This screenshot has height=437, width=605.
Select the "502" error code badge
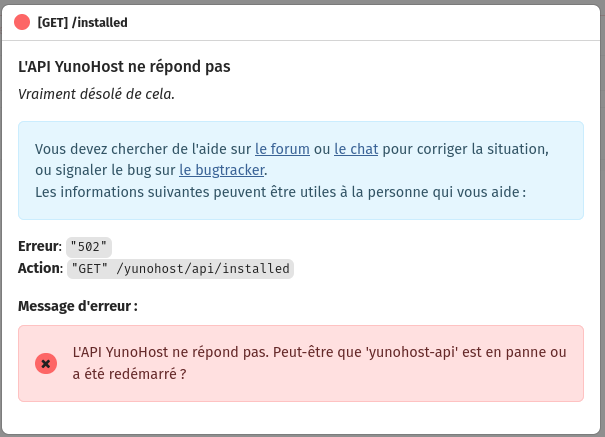point(89,247)
